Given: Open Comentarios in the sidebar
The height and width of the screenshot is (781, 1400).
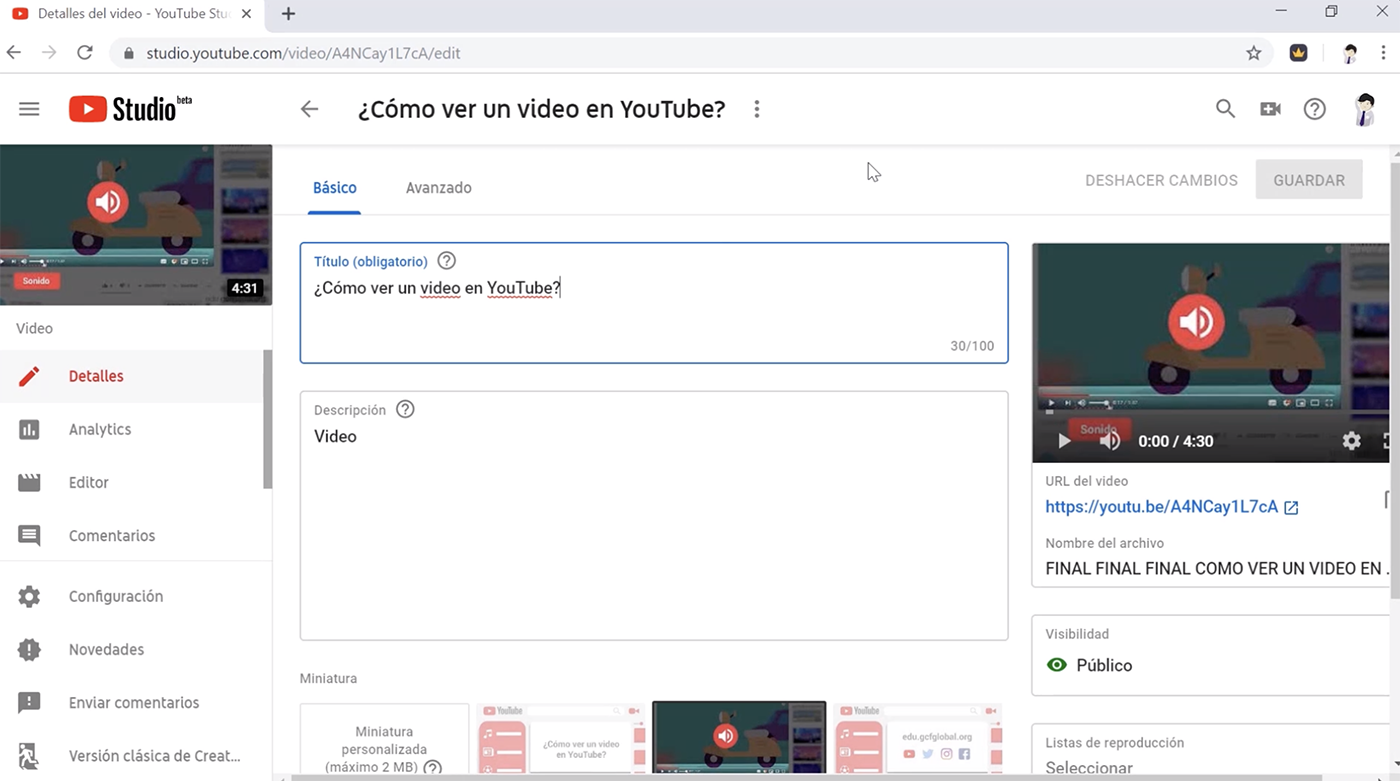Looking at the screenshot, I should pyautogui.click(x=131, y=536).
